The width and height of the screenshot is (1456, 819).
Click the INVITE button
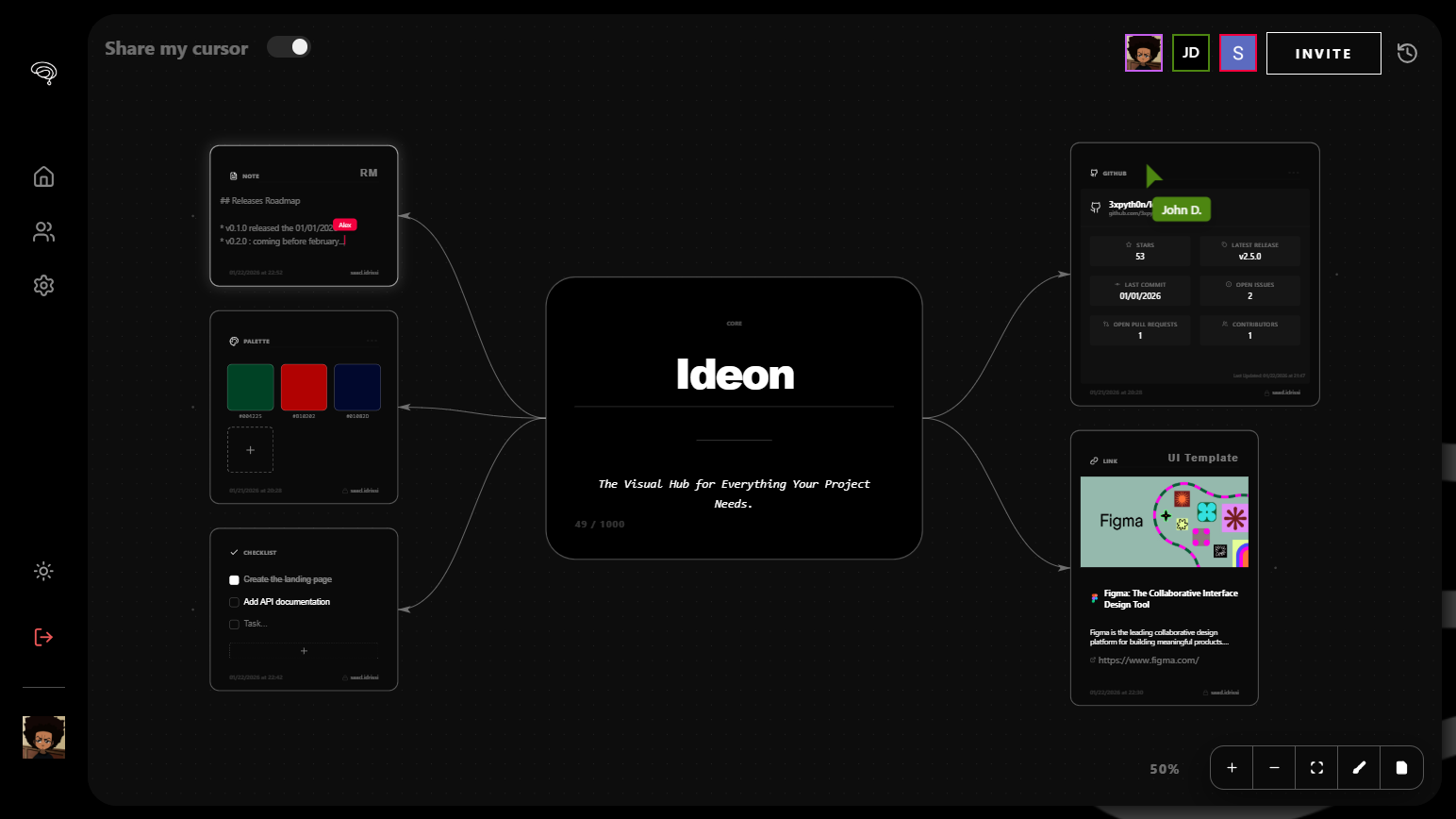[1323, 53]
